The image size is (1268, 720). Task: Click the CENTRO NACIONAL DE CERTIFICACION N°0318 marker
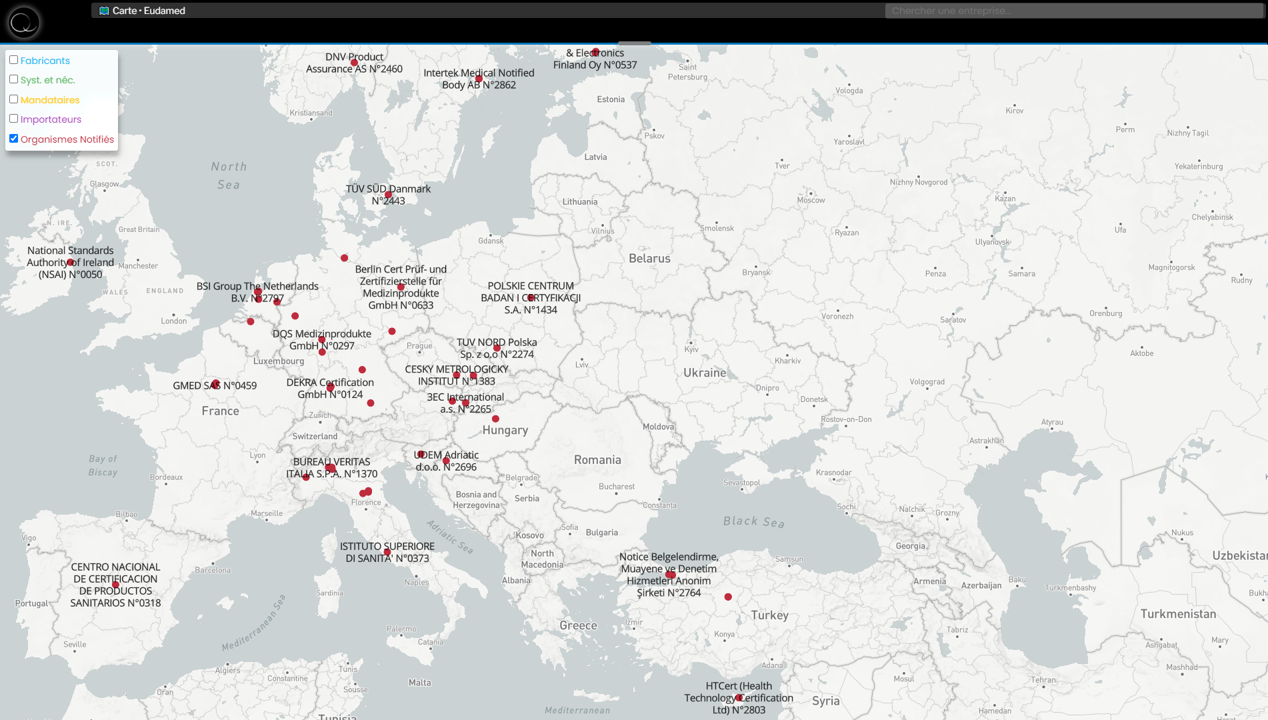(116, 585)
